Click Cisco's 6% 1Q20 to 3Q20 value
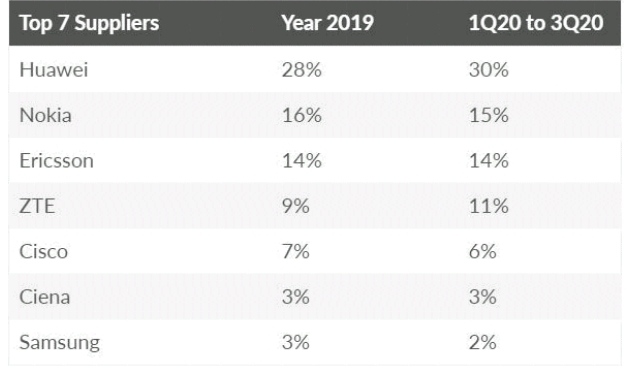 tap(483, 252)
